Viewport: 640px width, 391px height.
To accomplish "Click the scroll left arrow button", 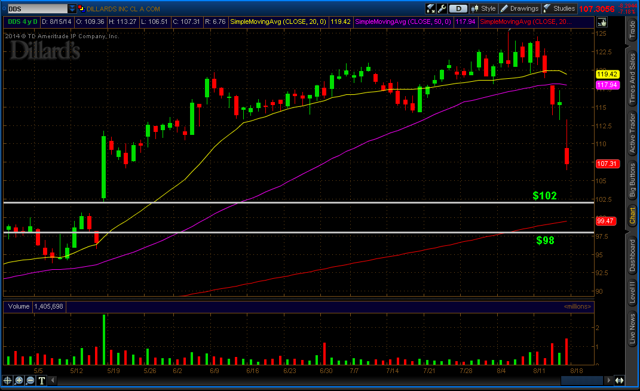I will [53, 380].
